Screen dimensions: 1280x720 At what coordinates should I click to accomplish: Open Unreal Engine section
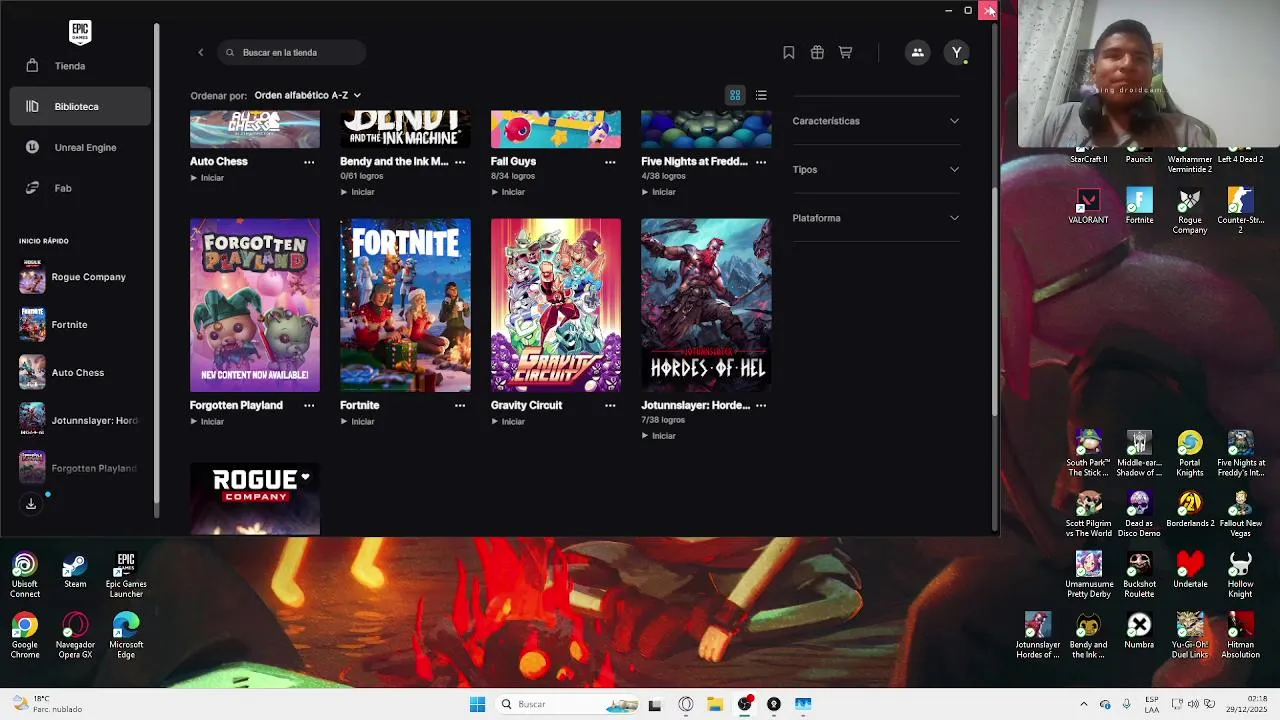(80, 147)
